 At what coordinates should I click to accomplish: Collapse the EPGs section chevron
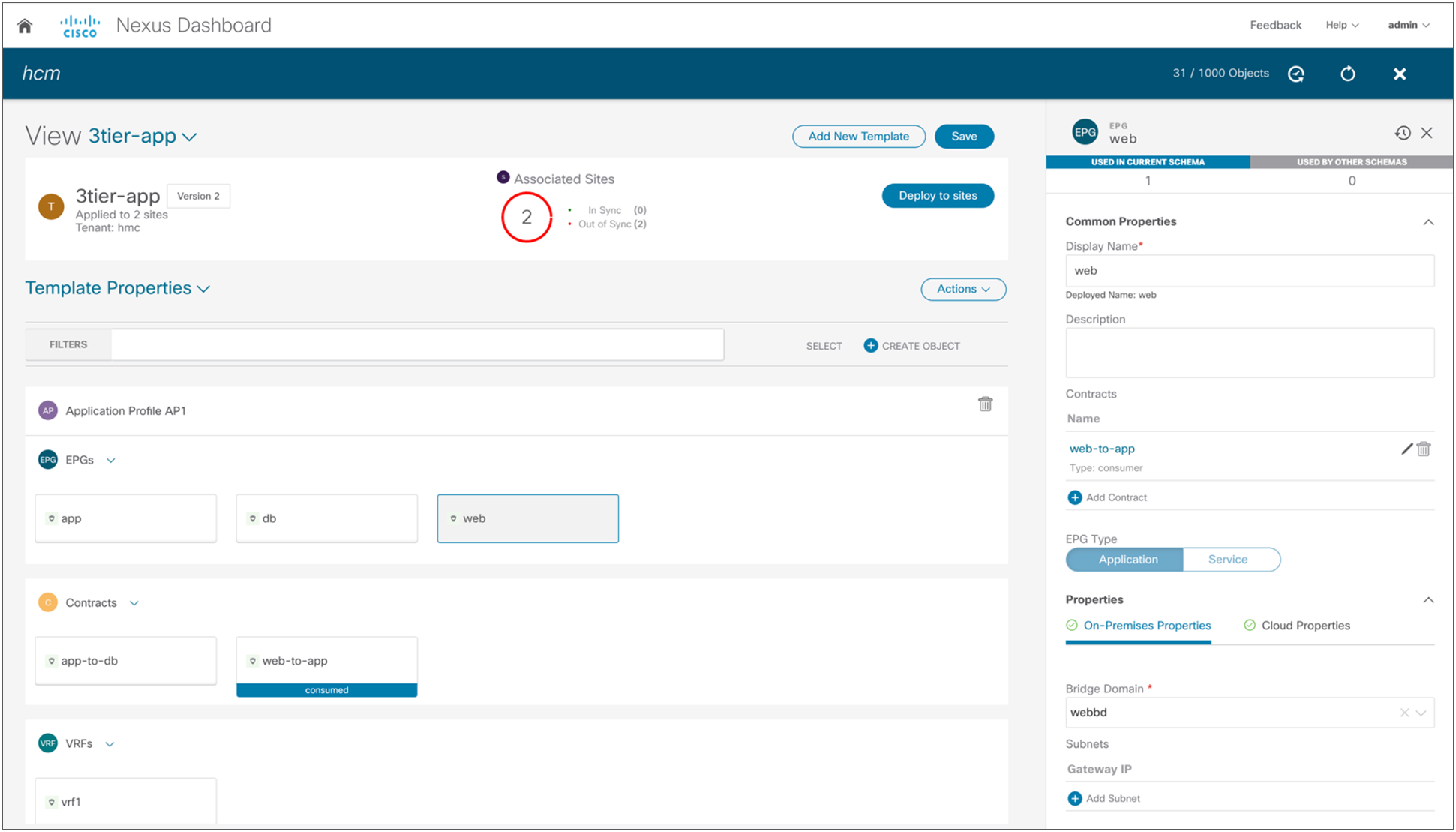coord(111,461)
